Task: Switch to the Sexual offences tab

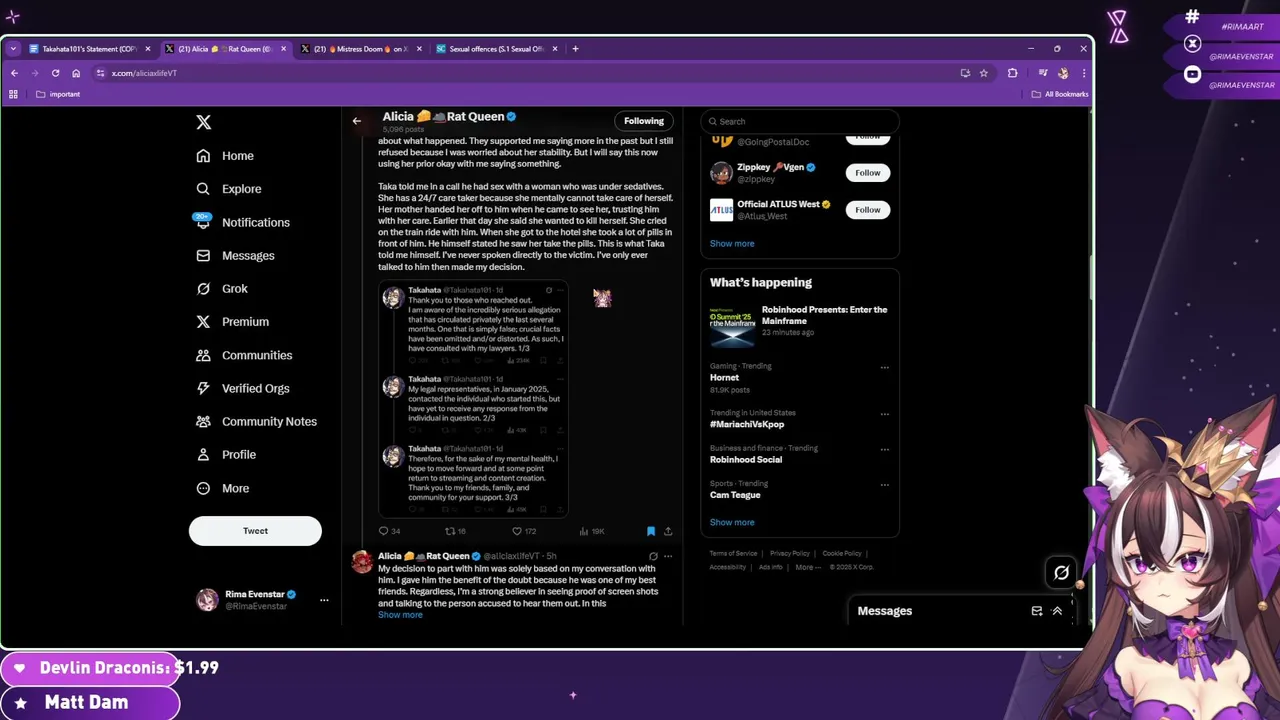Action: click(x=496, y=49)
